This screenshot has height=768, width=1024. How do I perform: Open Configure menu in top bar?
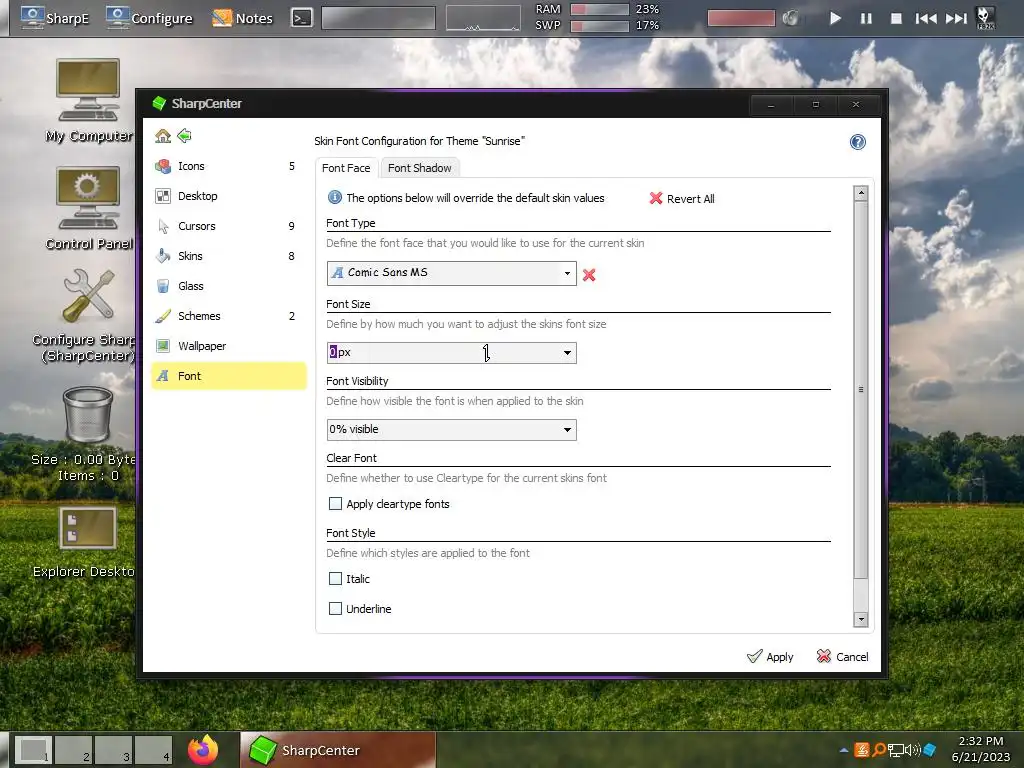[150, 18]
